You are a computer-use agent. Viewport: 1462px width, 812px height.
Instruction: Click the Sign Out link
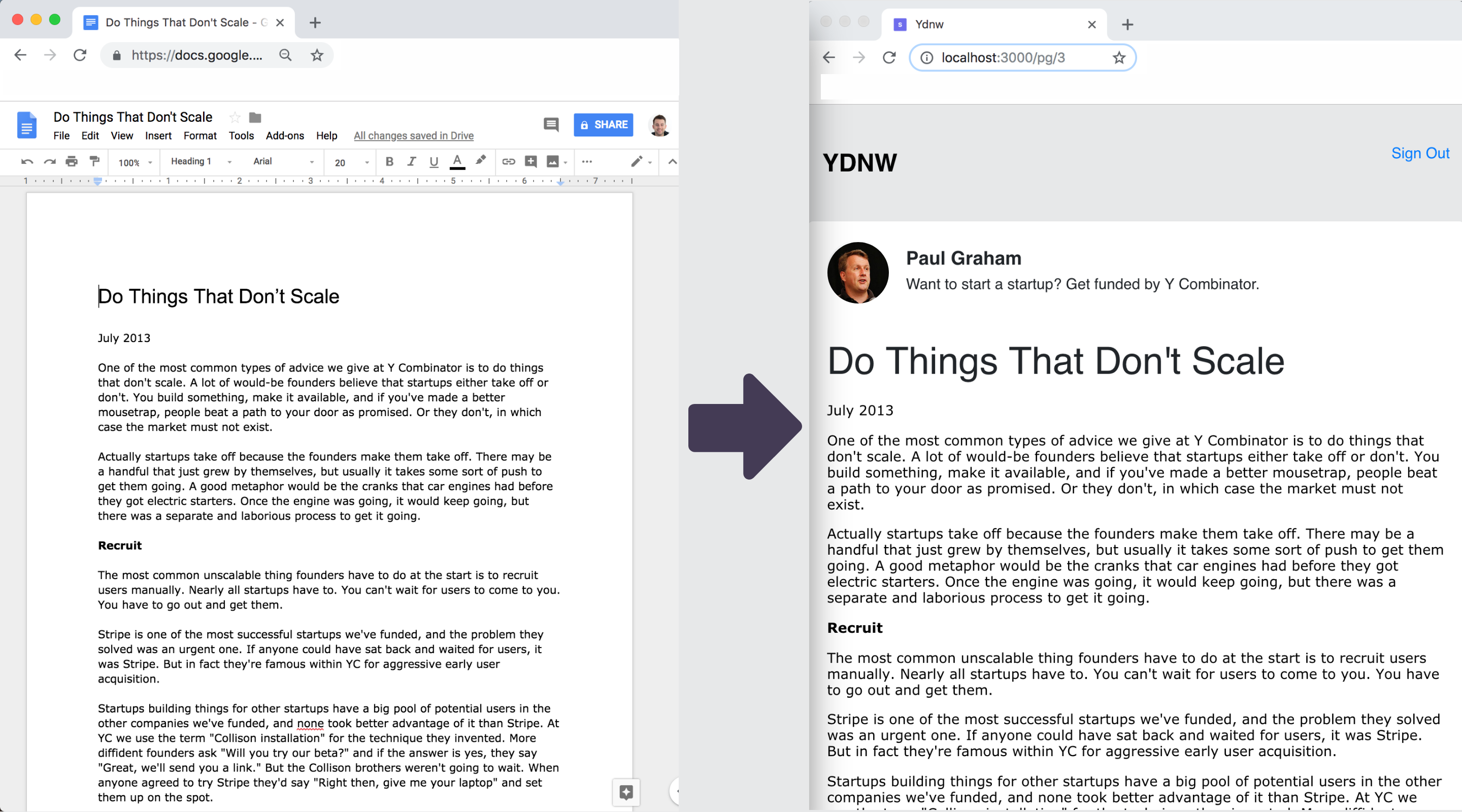1419,153
